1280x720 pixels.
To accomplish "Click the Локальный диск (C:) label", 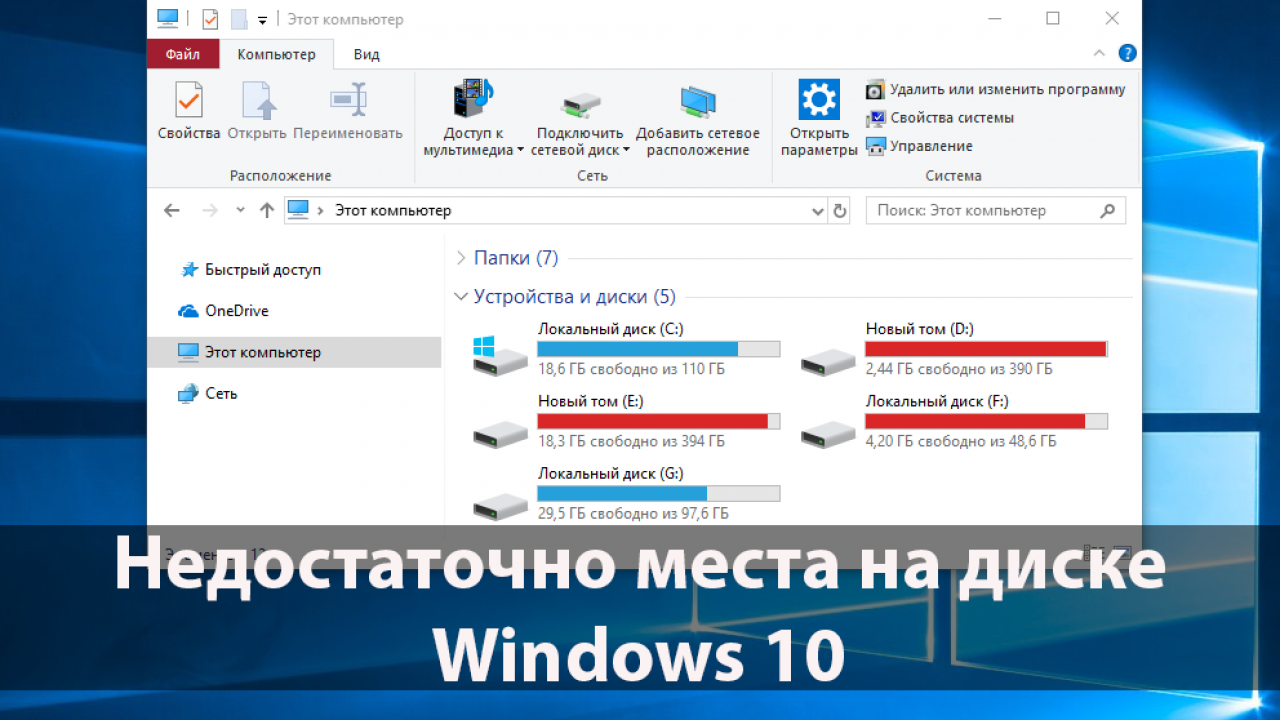I will [x=610, y=329].
